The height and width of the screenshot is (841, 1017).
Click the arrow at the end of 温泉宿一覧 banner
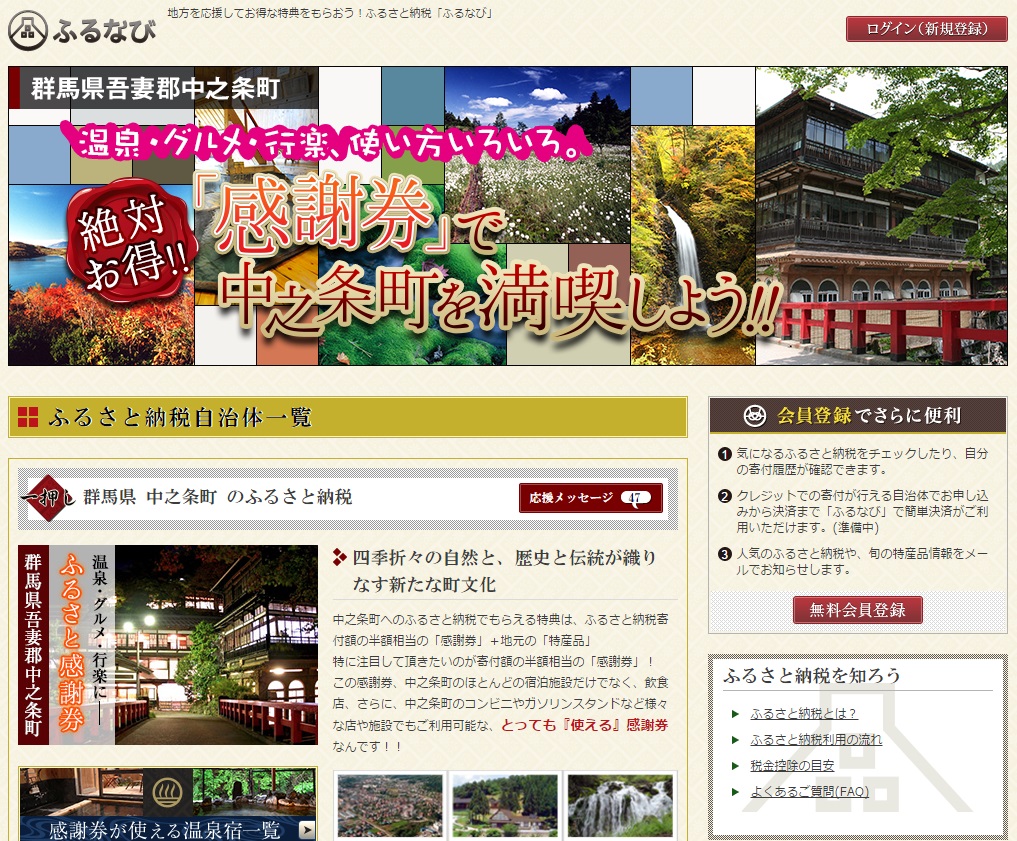coord(306,829)
